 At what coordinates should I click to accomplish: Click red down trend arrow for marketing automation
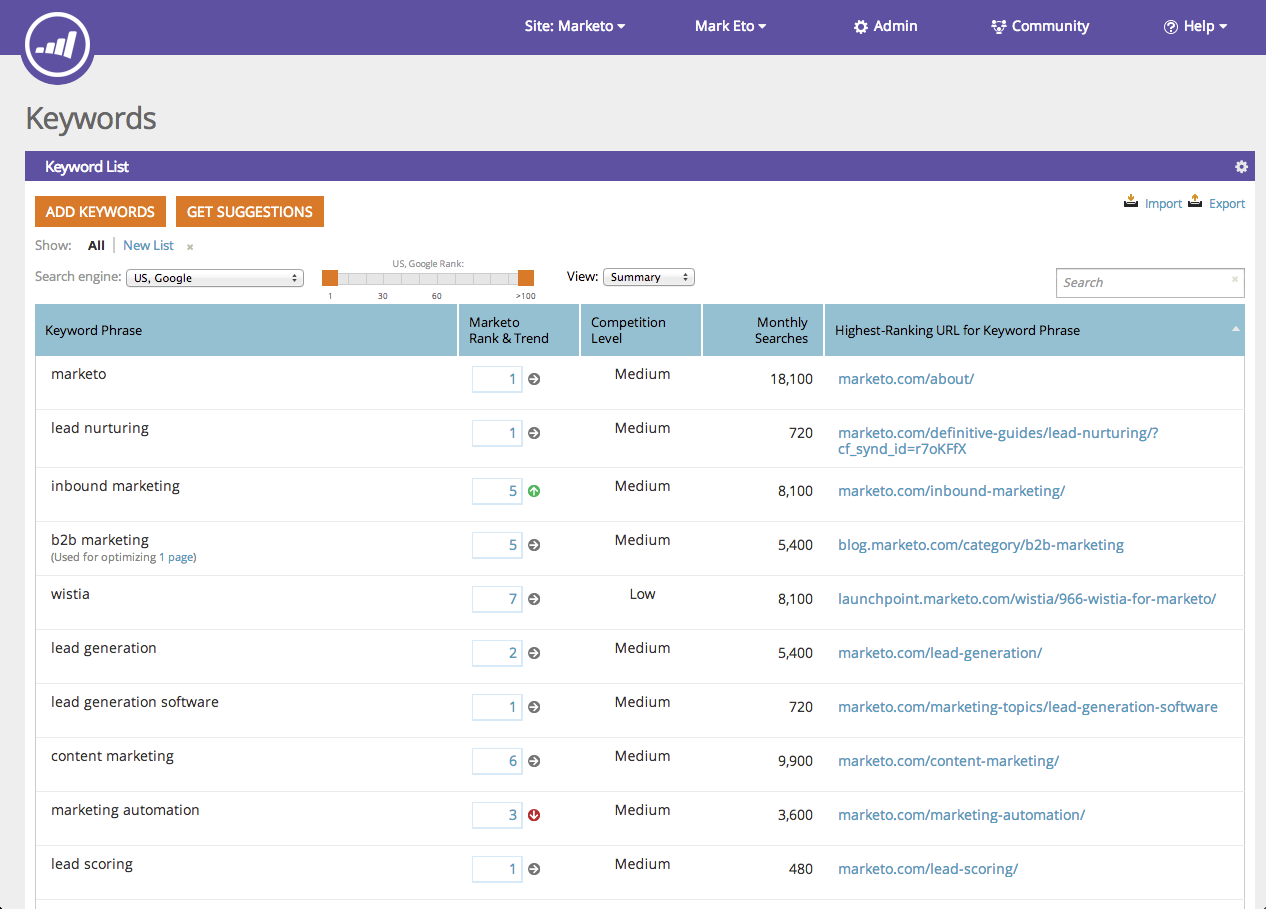pos(534,815)
